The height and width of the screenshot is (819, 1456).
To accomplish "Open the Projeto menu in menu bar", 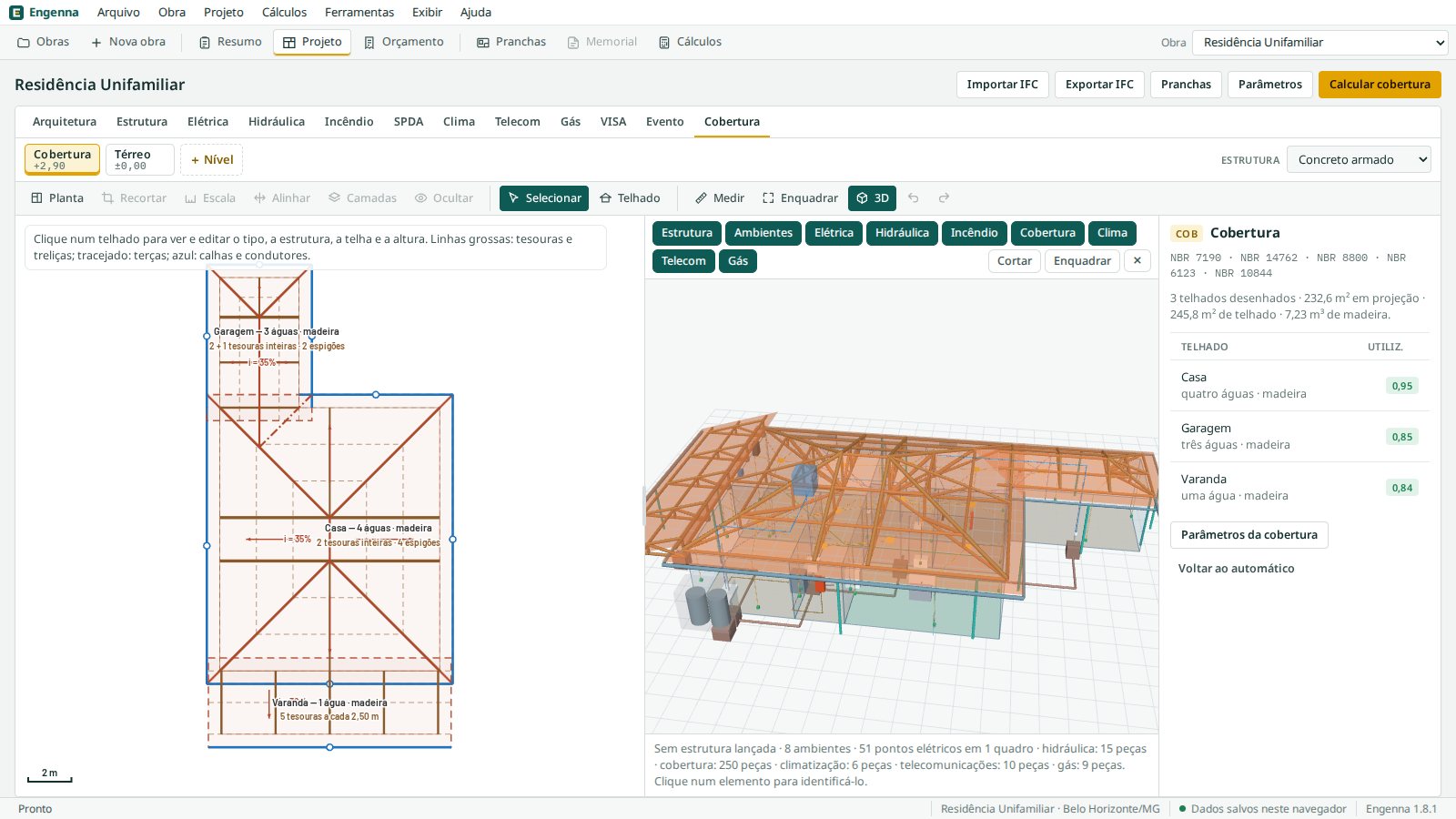I will [x=224, y=13].
